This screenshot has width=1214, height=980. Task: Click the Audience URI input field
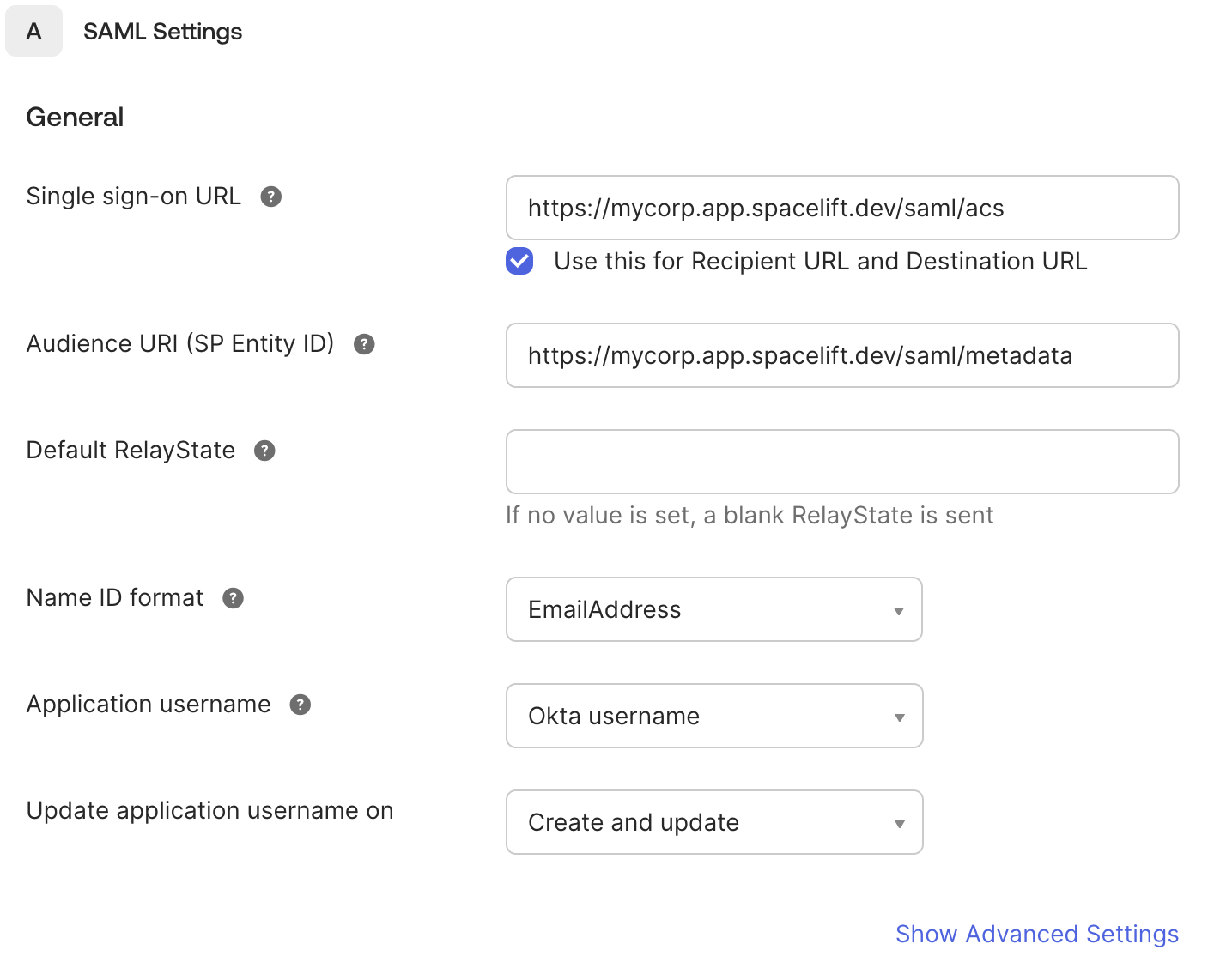(841, 355)
